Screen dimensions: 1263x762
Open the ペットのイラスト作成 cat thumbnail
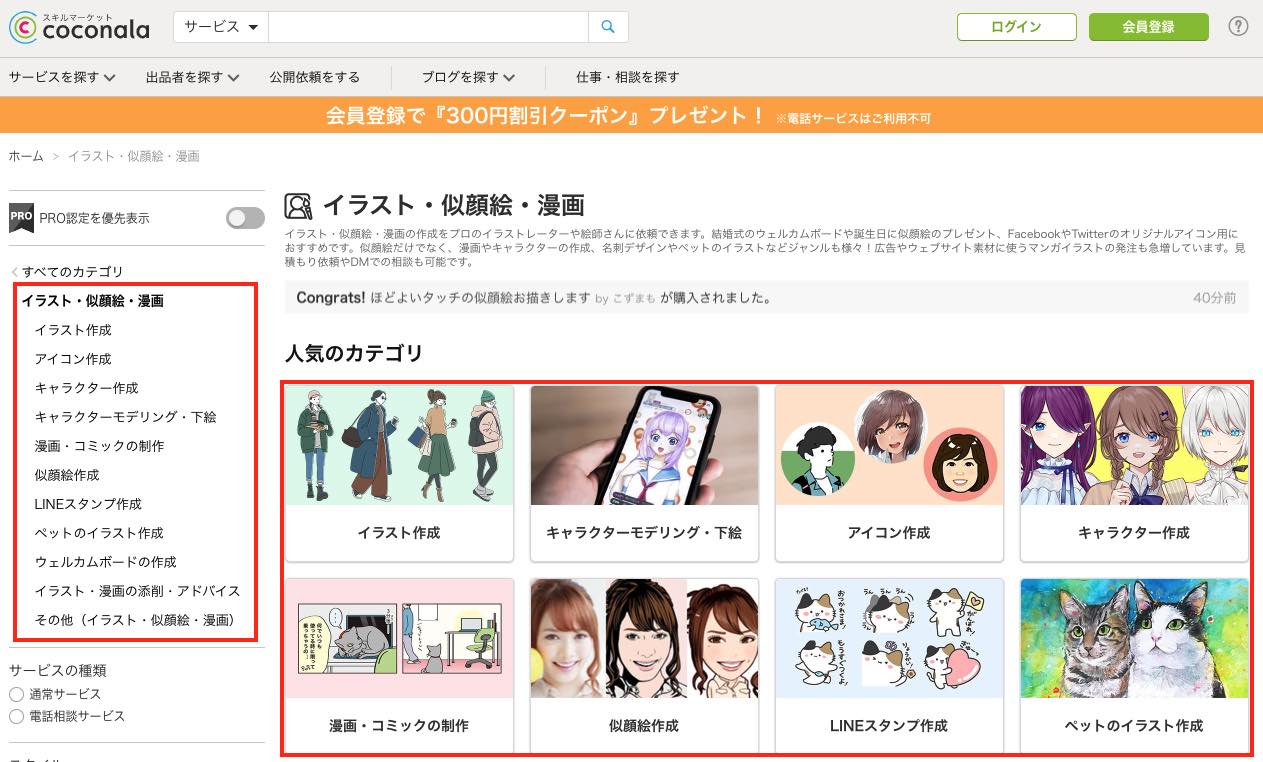point(1134,639)
